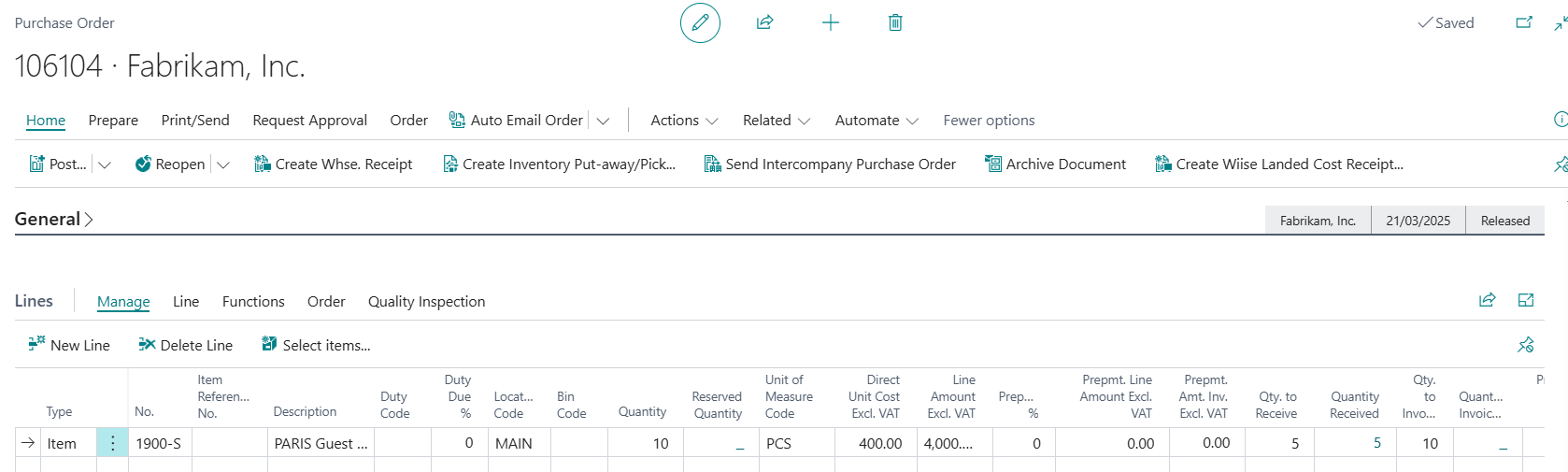Click Delete Line action
The height and width of the screenshot is (472, 1568).
tap(185, 345)
